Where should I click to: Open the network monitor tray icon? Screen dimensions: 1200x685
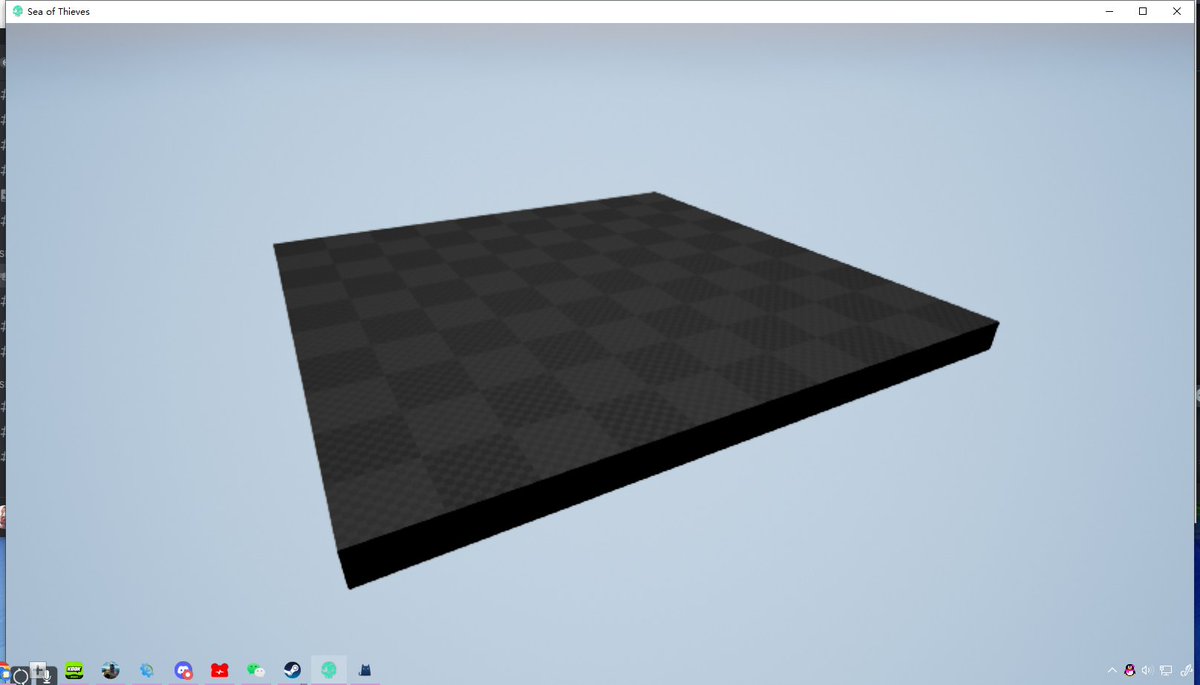point(1165,670)
